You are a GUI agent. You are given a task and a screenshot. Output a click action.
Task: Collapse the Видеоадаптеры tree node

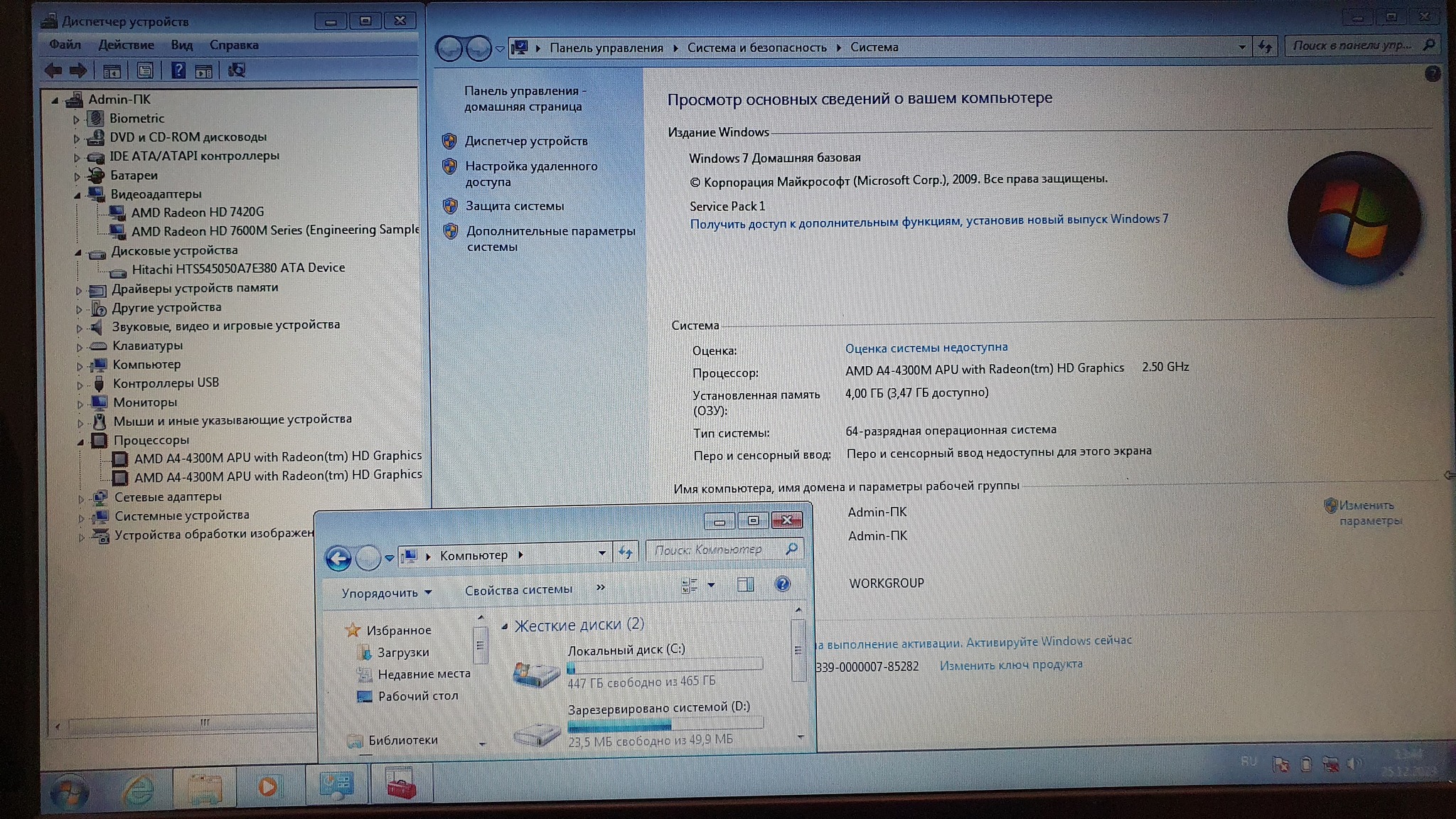point(77,195)
